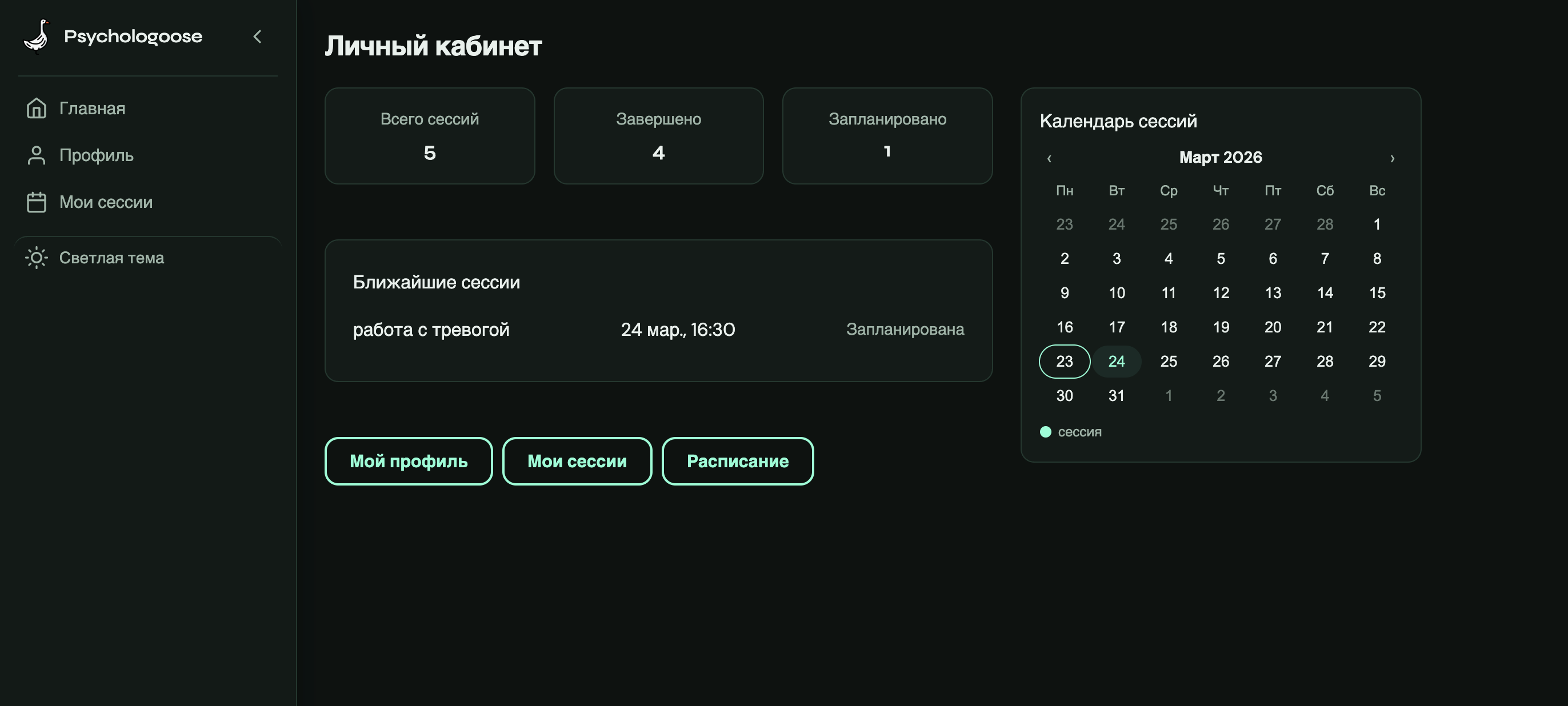Select greyed February 26 in calendar
The image size is (1568, 706).
tap(1221, 224)
